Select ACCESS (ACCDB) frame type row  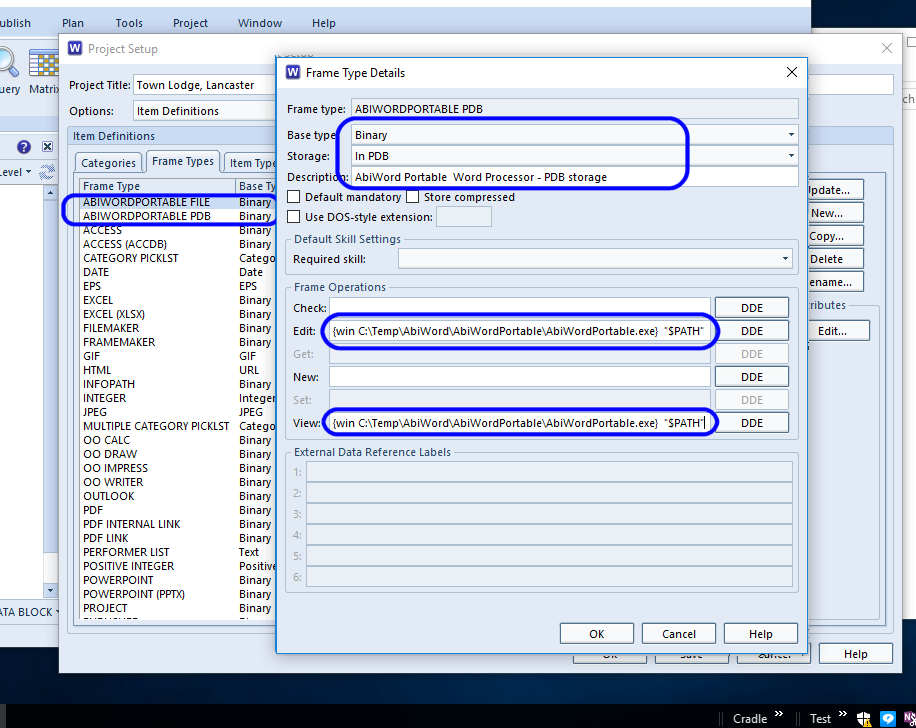(x=177, y=244)
